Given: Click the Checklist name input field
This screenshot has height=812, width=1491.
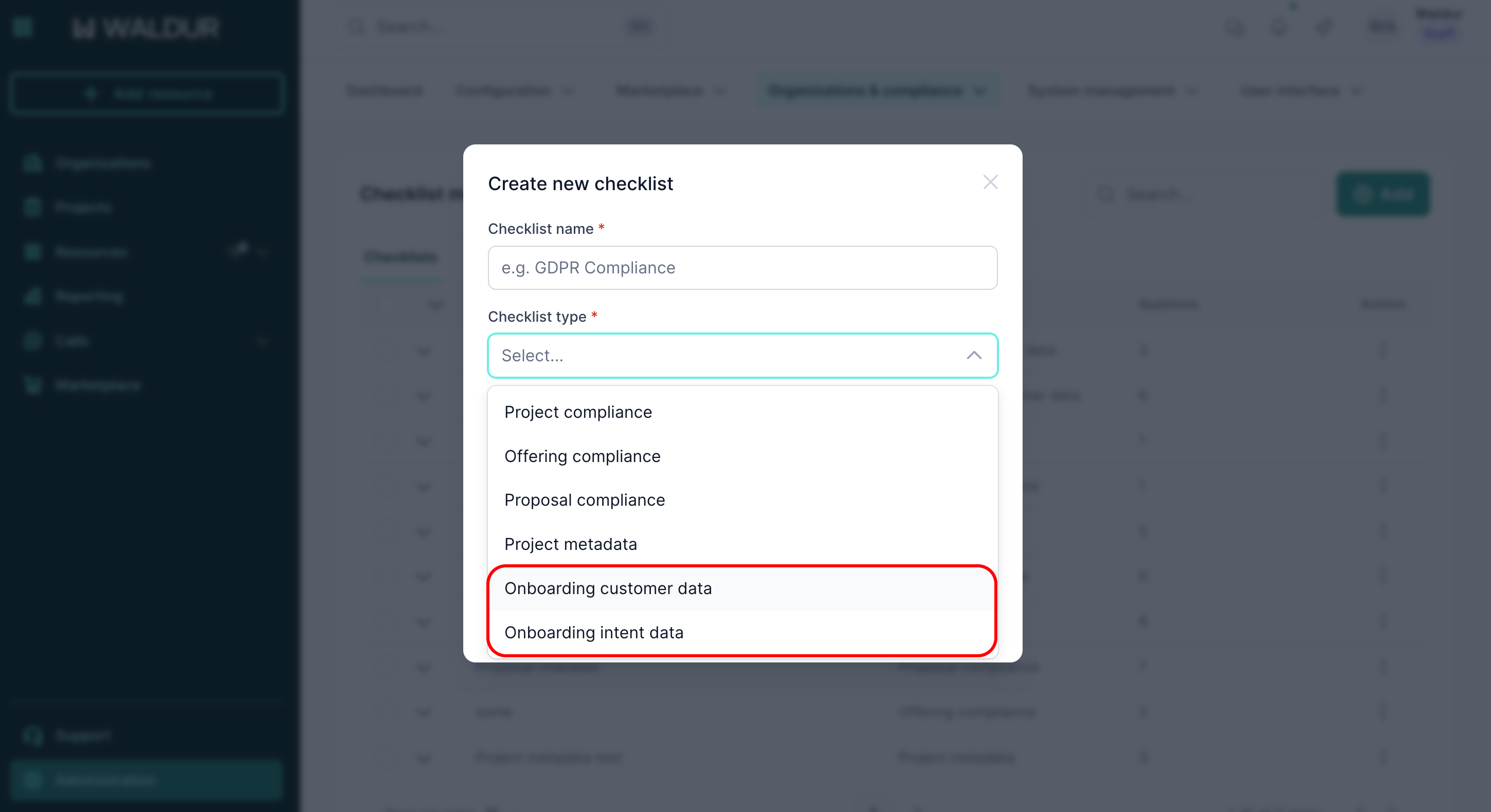Looking at the screenshot, I should (x=742, y=268).
